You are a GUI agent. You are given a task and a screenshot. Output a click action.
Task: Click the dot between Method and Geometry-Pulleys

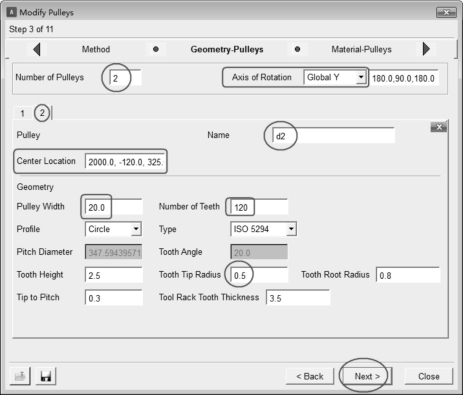(156, 49)
